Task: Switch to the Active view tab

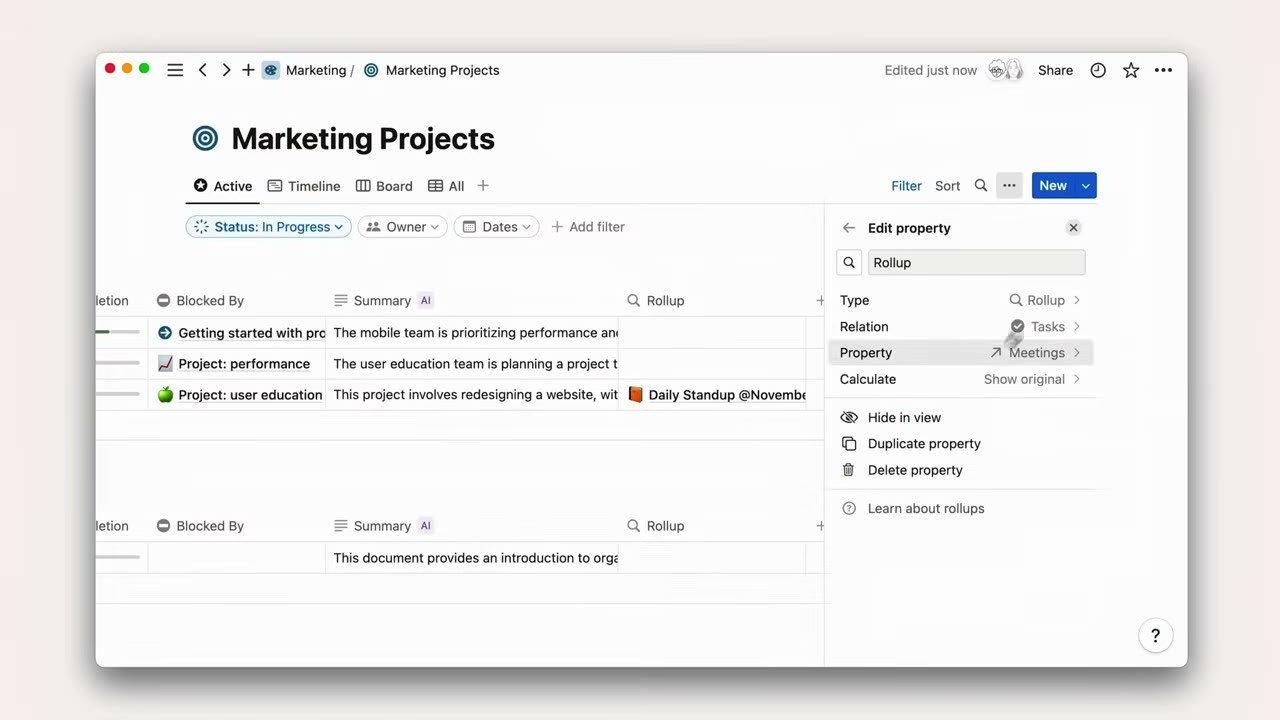Action: tap(222, 186)
